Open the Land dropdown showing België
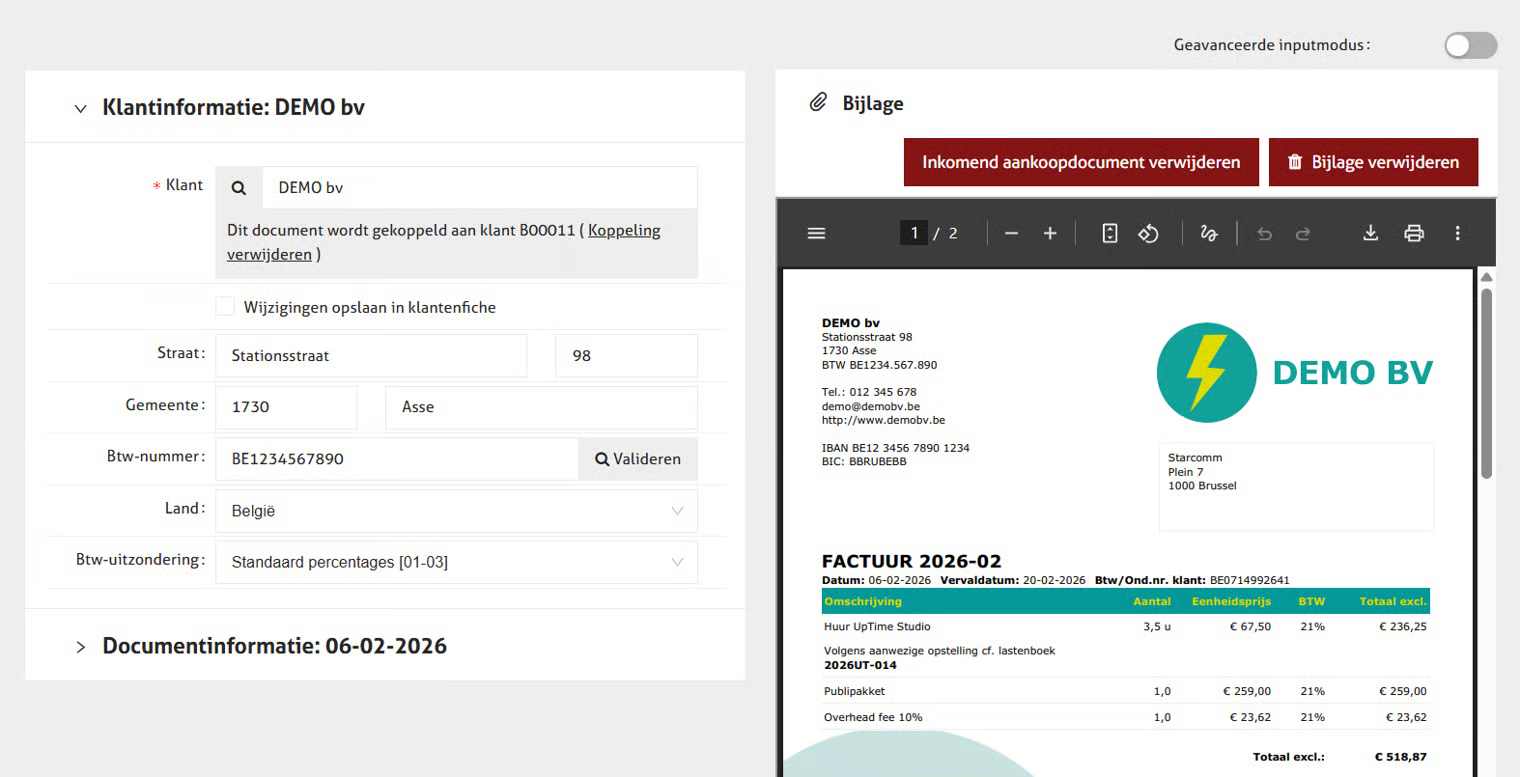 [456, 511]
